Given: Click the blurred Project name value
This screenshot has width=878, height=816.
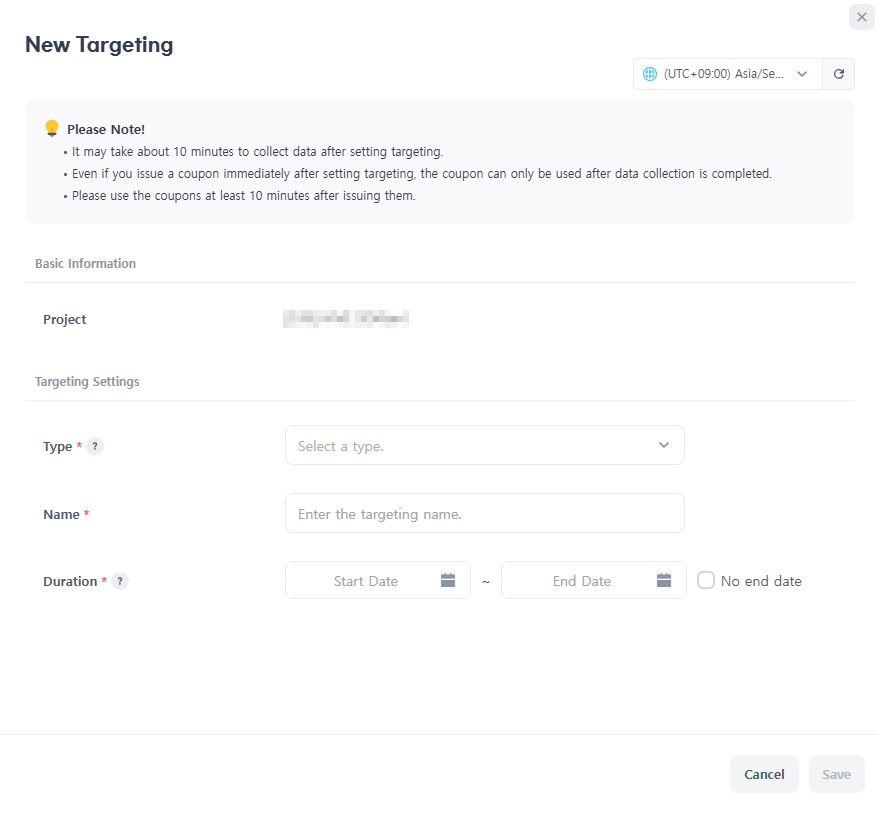Looking at the screenshot, I should [346, 320].
